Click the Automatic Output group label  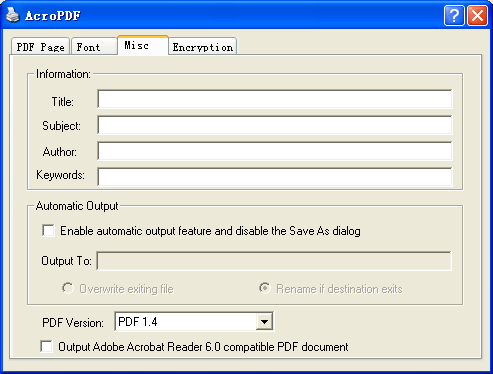point(77,206)
